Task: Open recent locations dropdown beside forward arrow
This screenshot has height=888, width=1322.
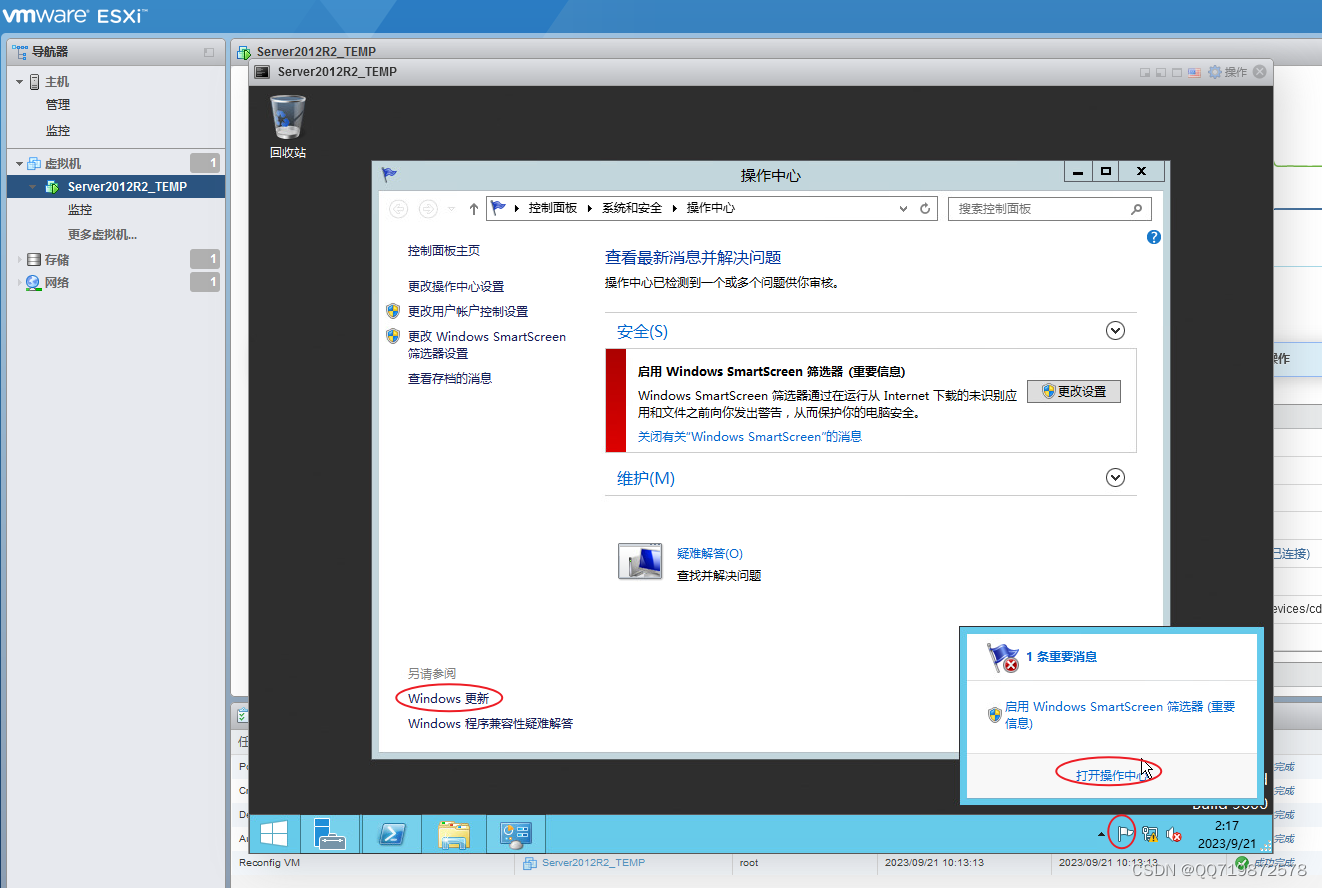Action: (451, 209)
